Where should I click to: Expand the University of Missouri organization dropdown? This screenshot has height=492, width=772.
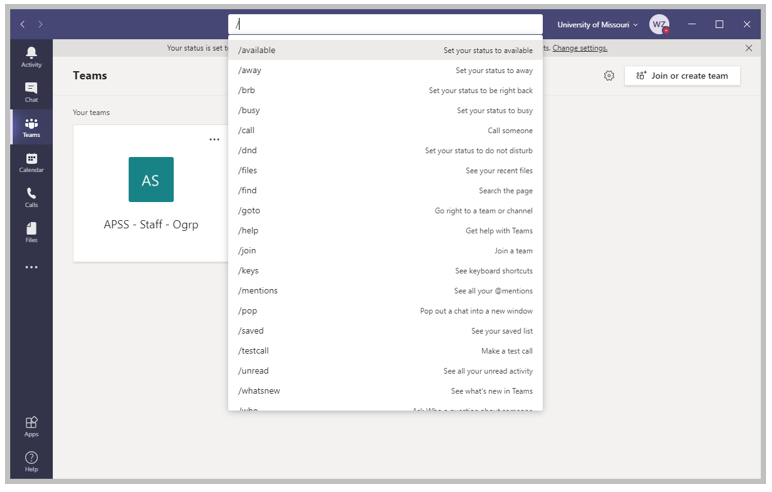pyautogui.click(x=597, y=25)
